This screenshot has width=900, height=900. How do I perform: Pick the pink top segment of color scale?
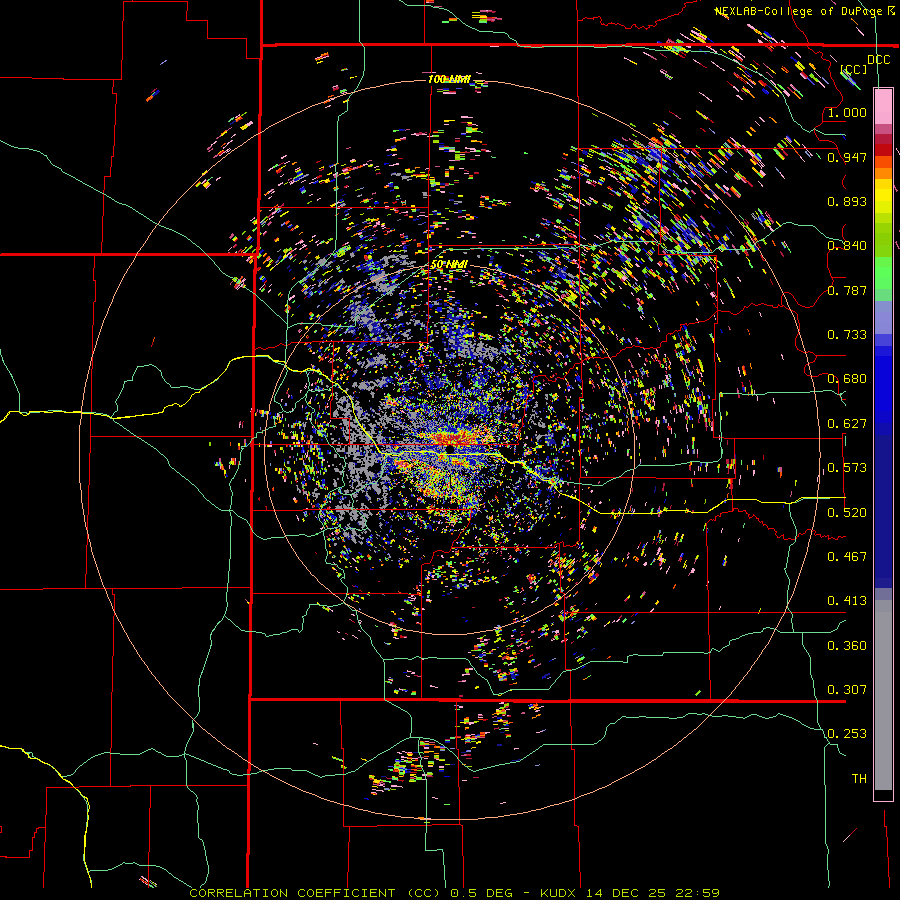pyautogui.click(x=883, y=106)
